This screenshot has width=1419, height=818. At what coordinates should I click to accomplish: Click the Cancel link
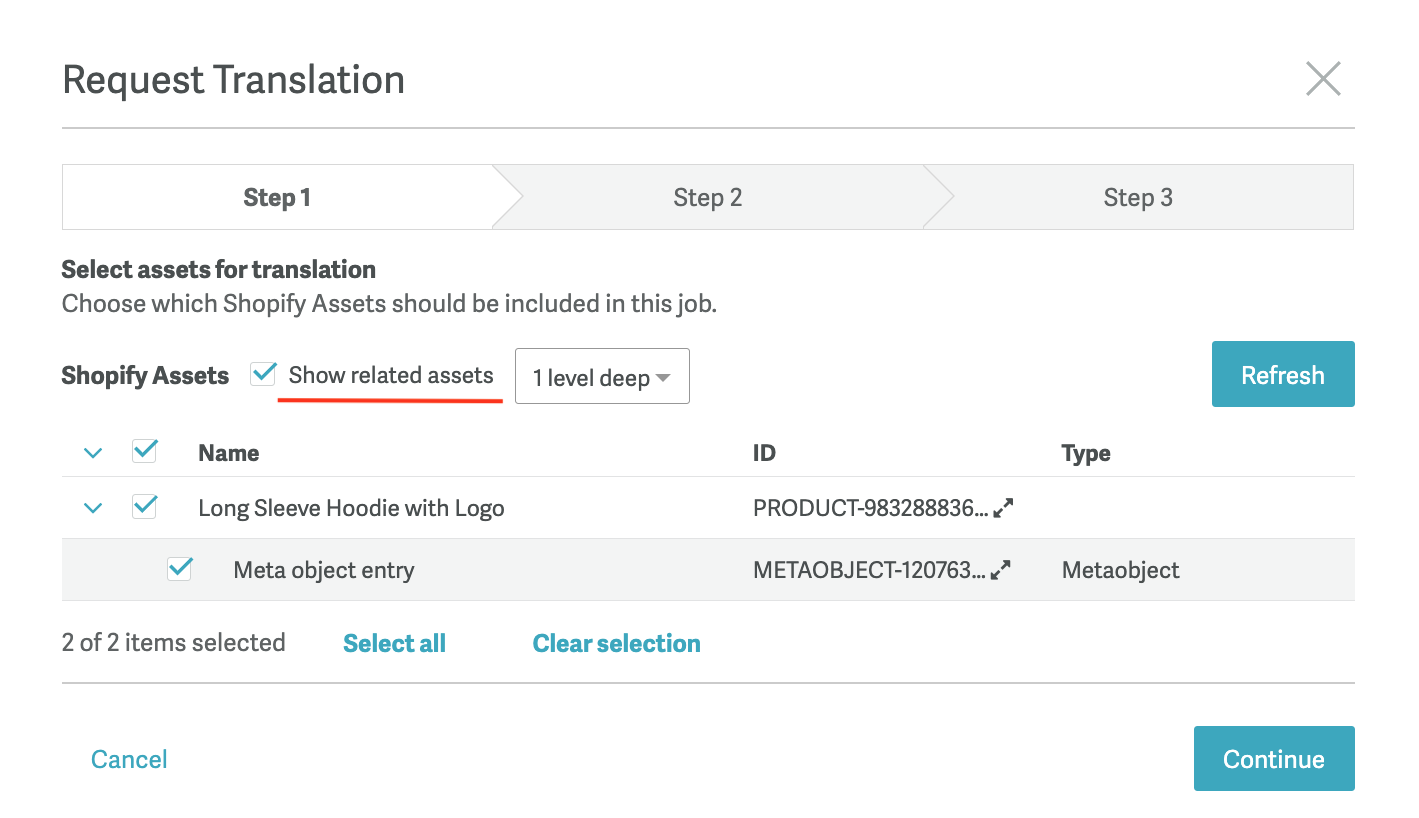coord(129,759)
